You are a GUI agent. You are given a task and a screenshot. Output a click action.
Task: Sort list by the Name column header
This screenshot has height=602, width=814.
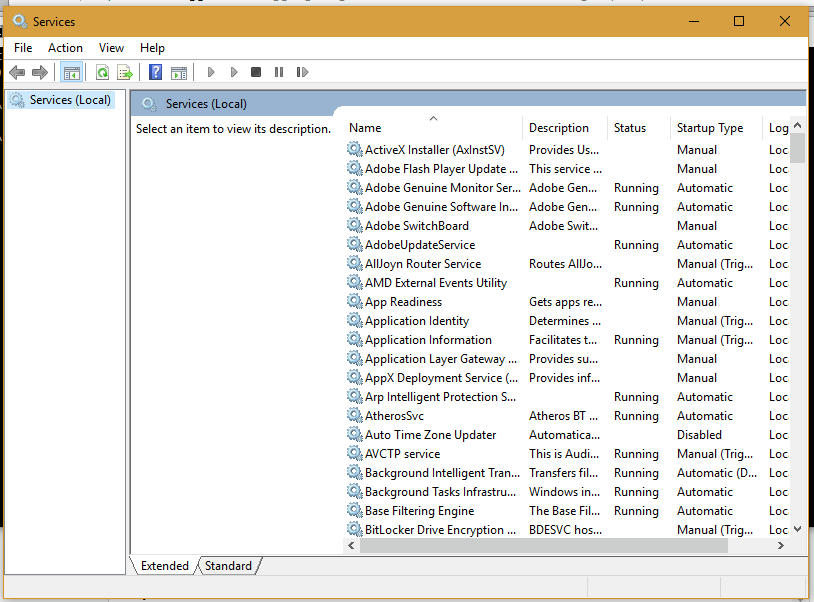click(365, 128)
